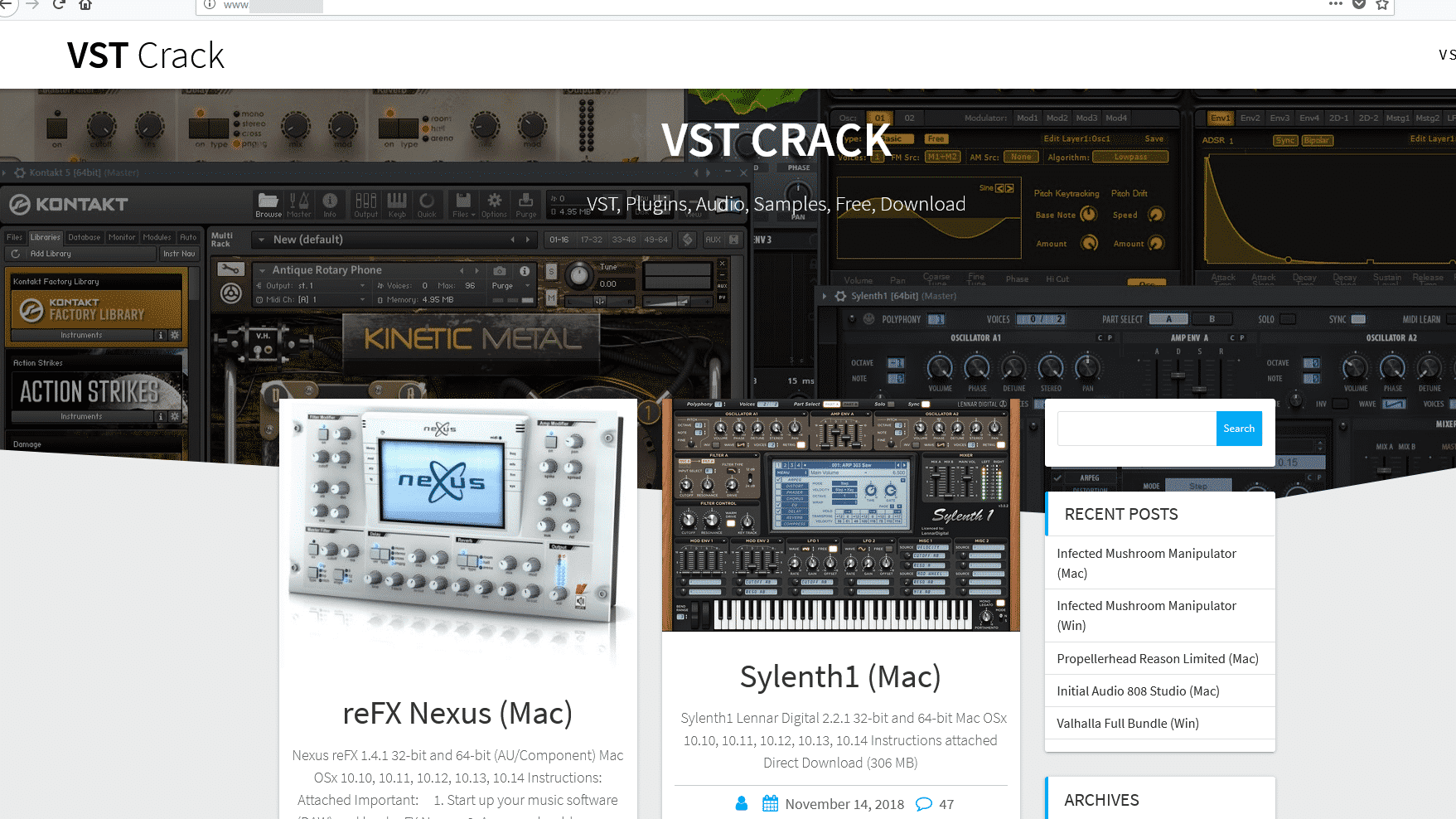Open comments via speech bubble icon
Screen dimensions: 1456x819
924,804
